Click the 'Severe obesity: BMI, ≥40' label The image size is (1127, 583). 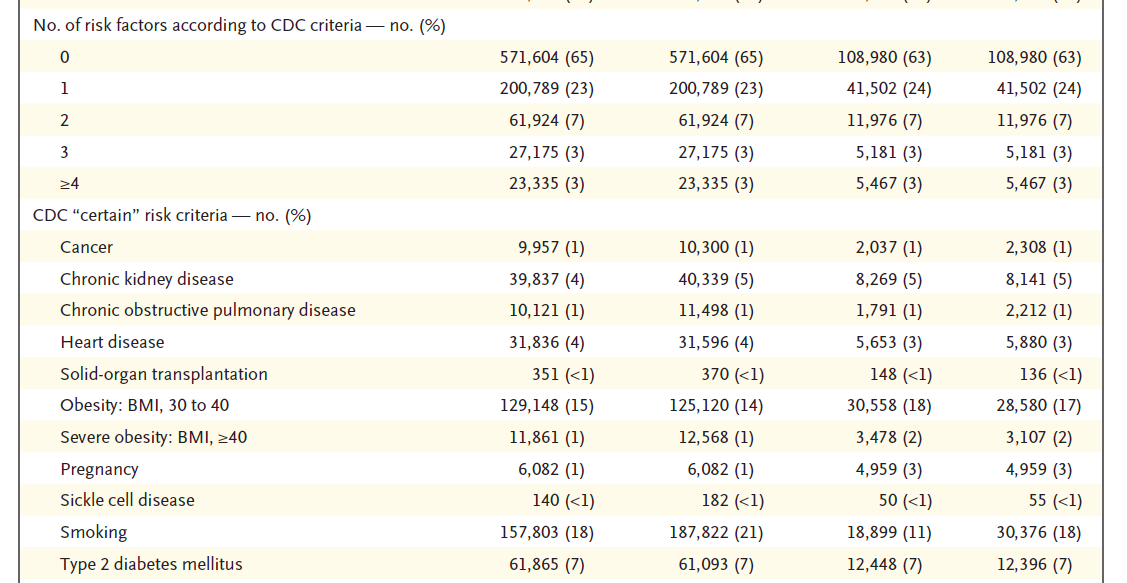pos(156,437)
